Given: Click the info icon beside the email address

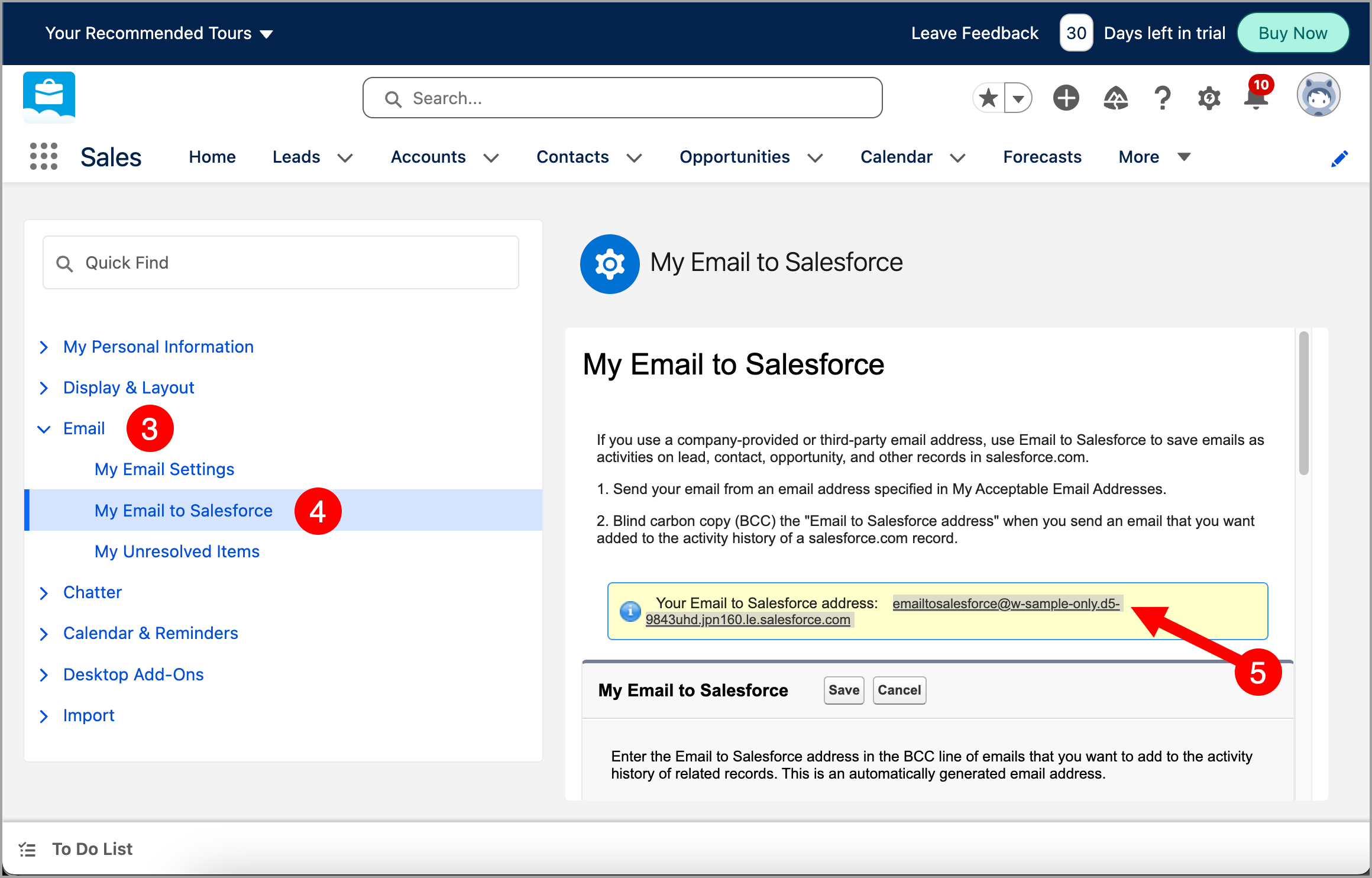Looking at the screenshot, I should [x=630, y=611].
